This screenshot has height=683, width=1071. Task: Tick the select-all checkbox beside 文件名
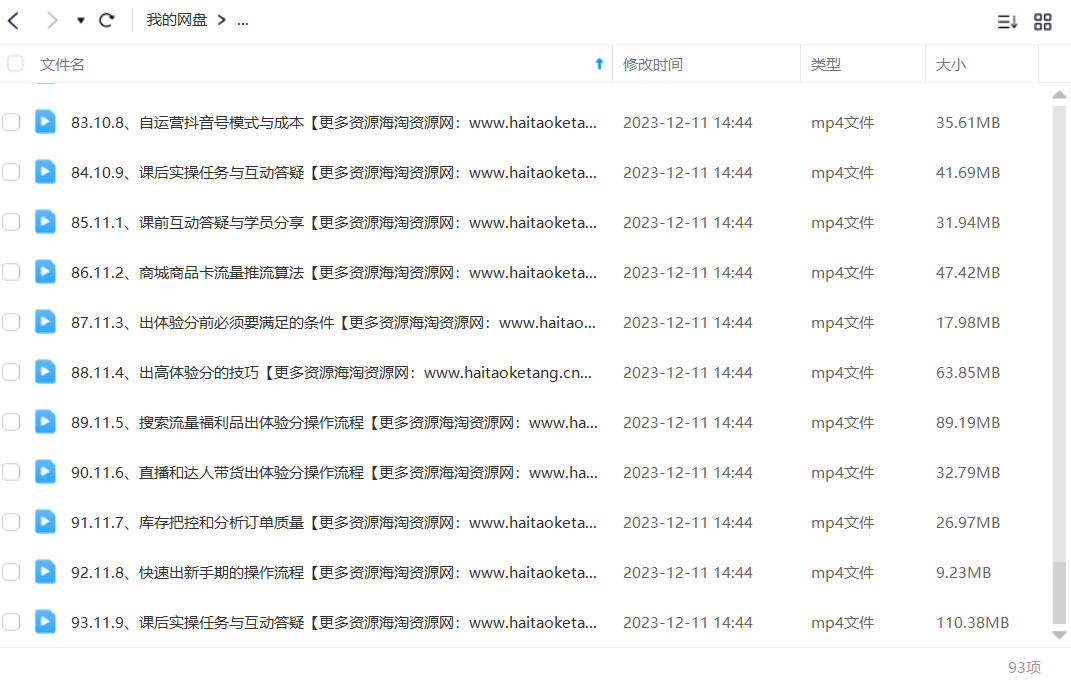pyautogui.click(x=15, y=64)
